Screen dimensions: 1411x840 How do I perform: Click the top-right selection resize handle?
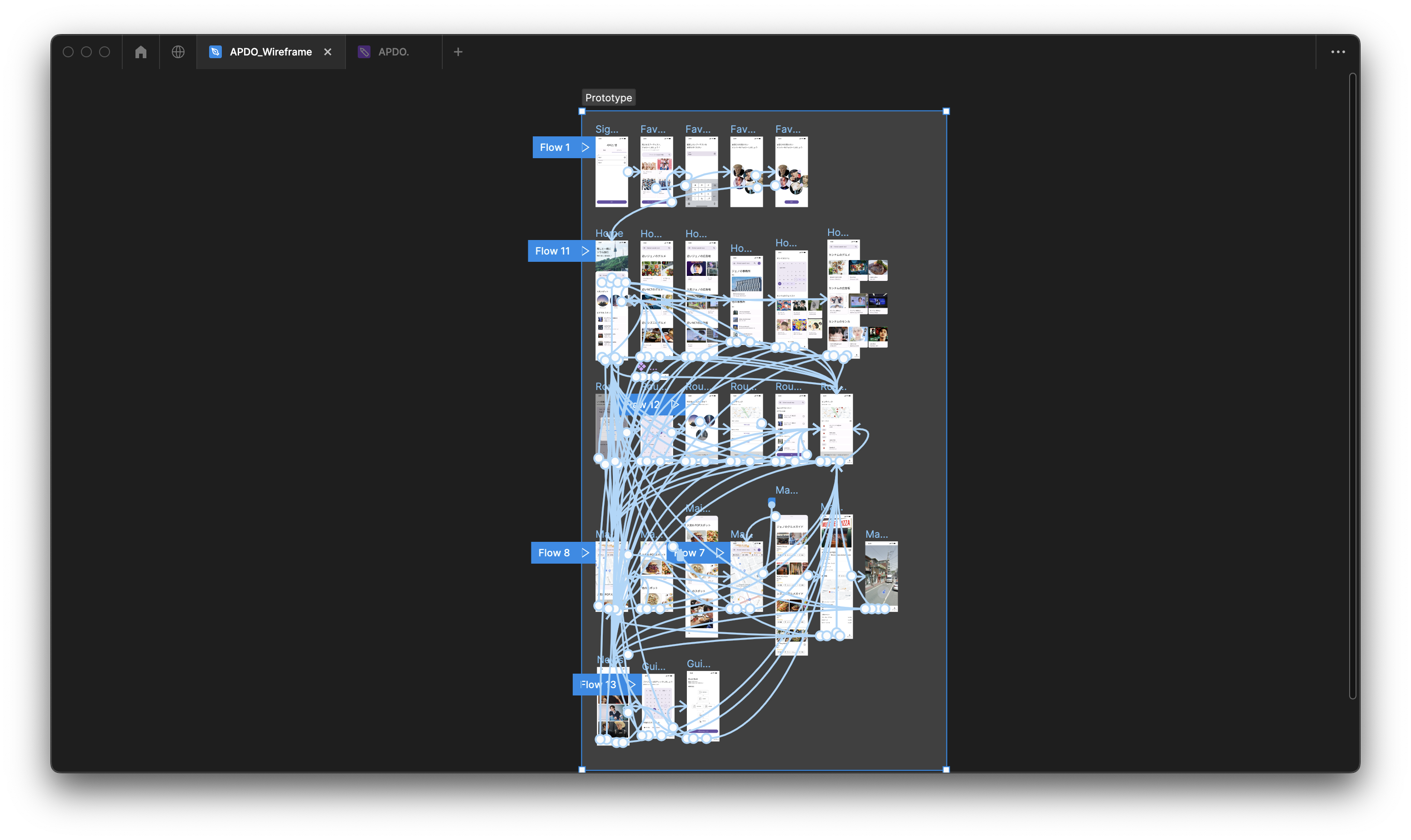946,111
